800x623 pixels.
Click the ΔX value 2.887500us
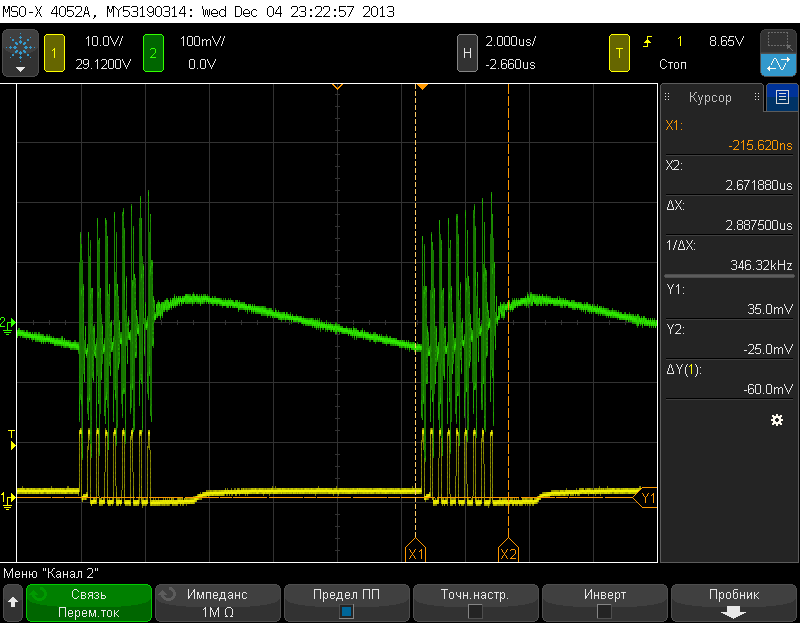[759, 225]
